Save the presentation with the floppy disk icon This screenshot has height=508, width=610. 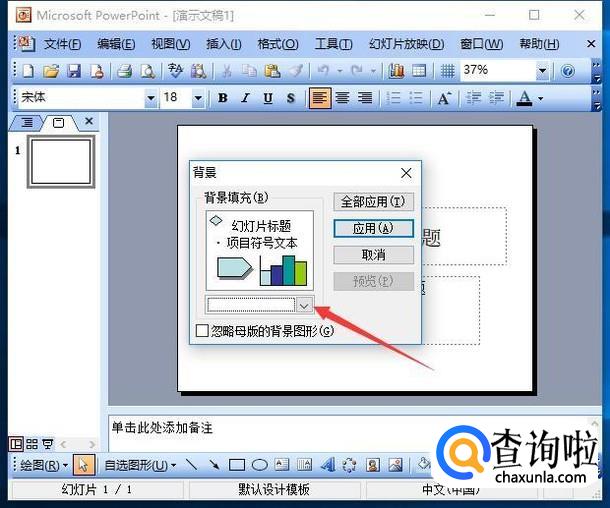pyautogui.click(x=74, y=71)
